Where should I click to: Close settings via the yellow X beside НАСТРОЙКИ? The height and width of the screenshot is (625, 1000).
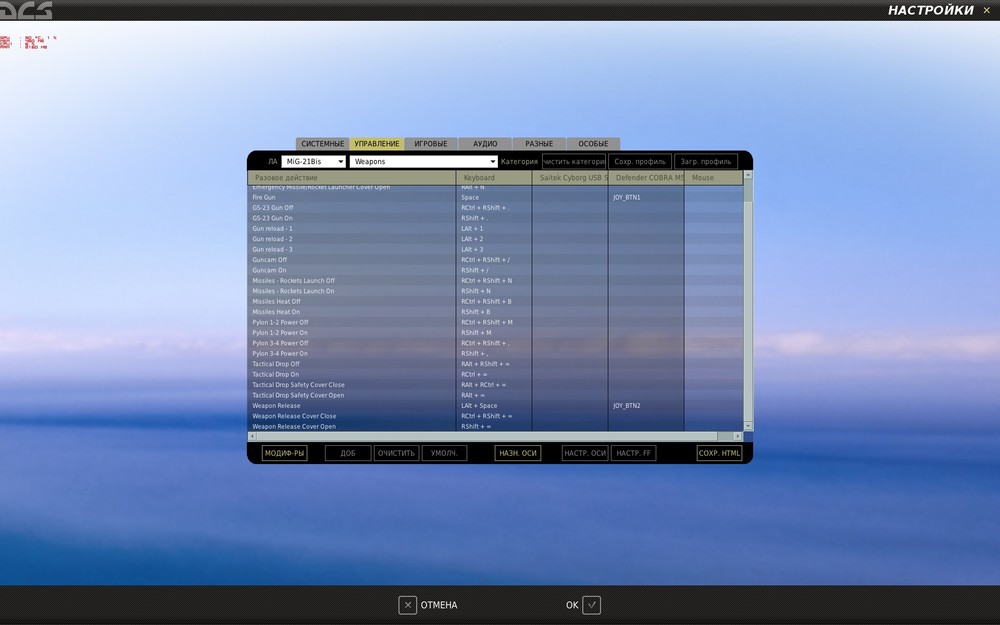(x=987, y=10)
